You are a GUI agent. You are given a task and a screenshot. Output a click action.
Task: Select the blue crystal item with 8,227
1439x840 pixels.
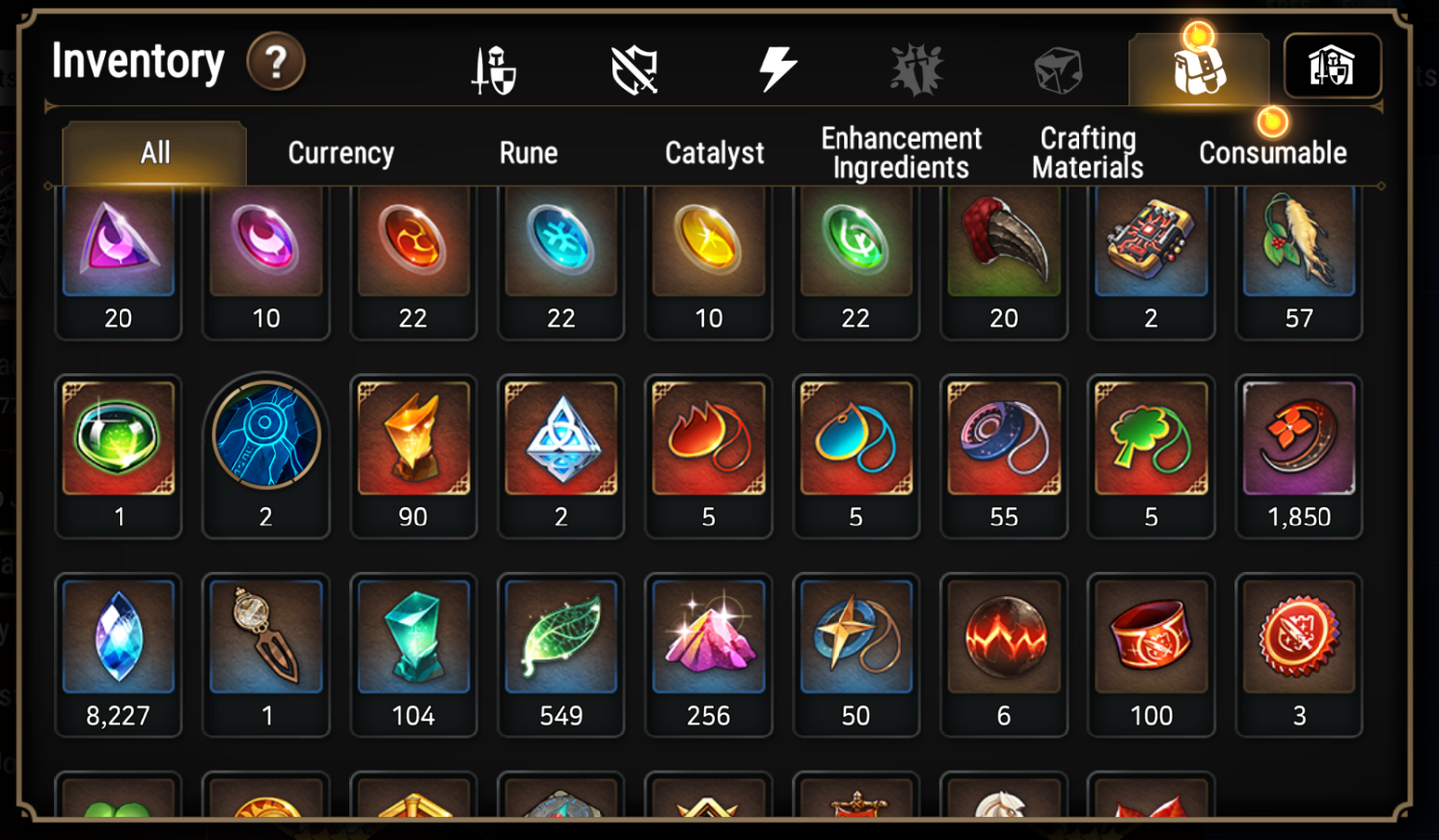[x=119, y=655]
